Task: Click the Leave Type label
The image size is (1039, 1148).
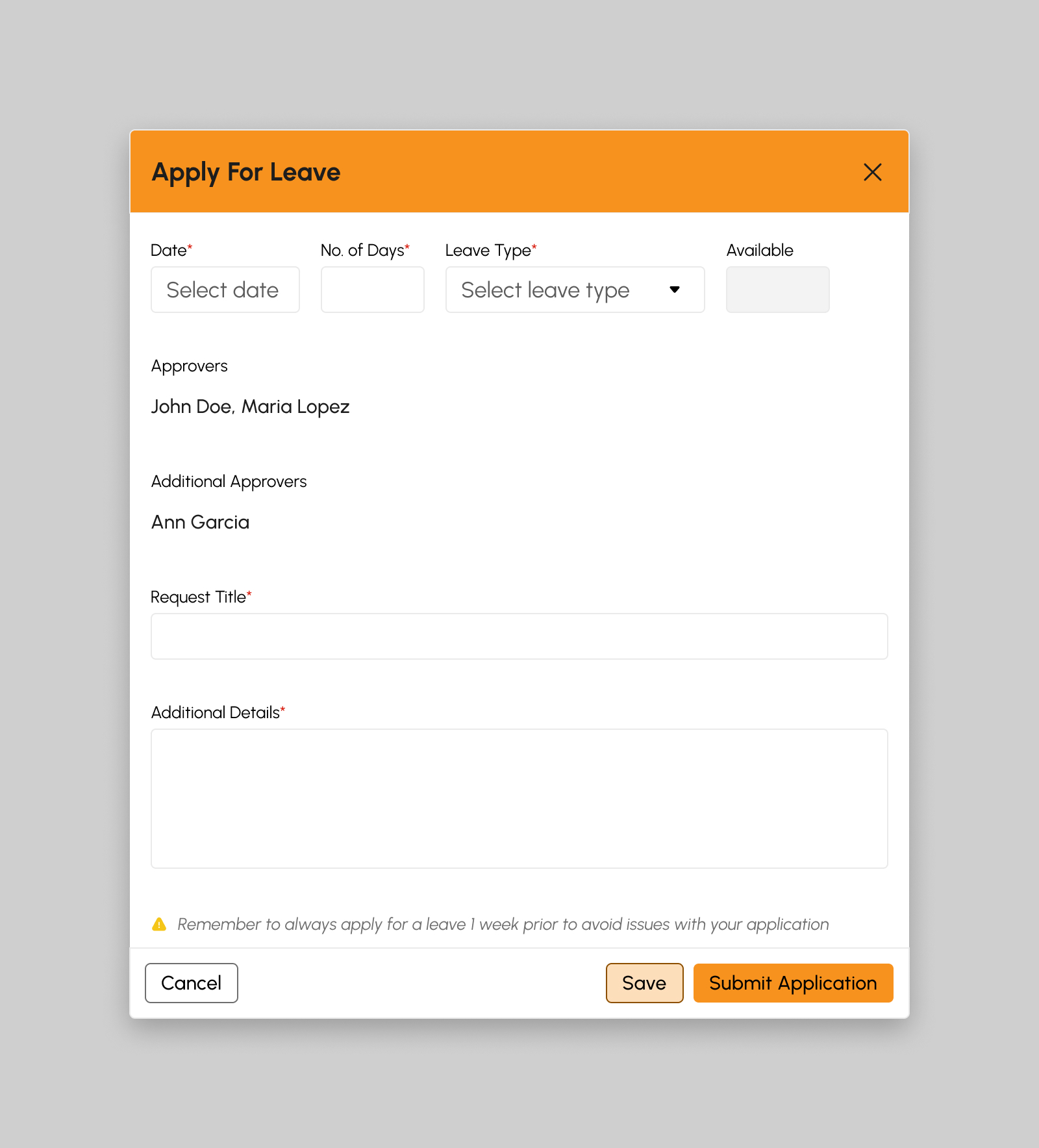Action: [x=491, y=251]
